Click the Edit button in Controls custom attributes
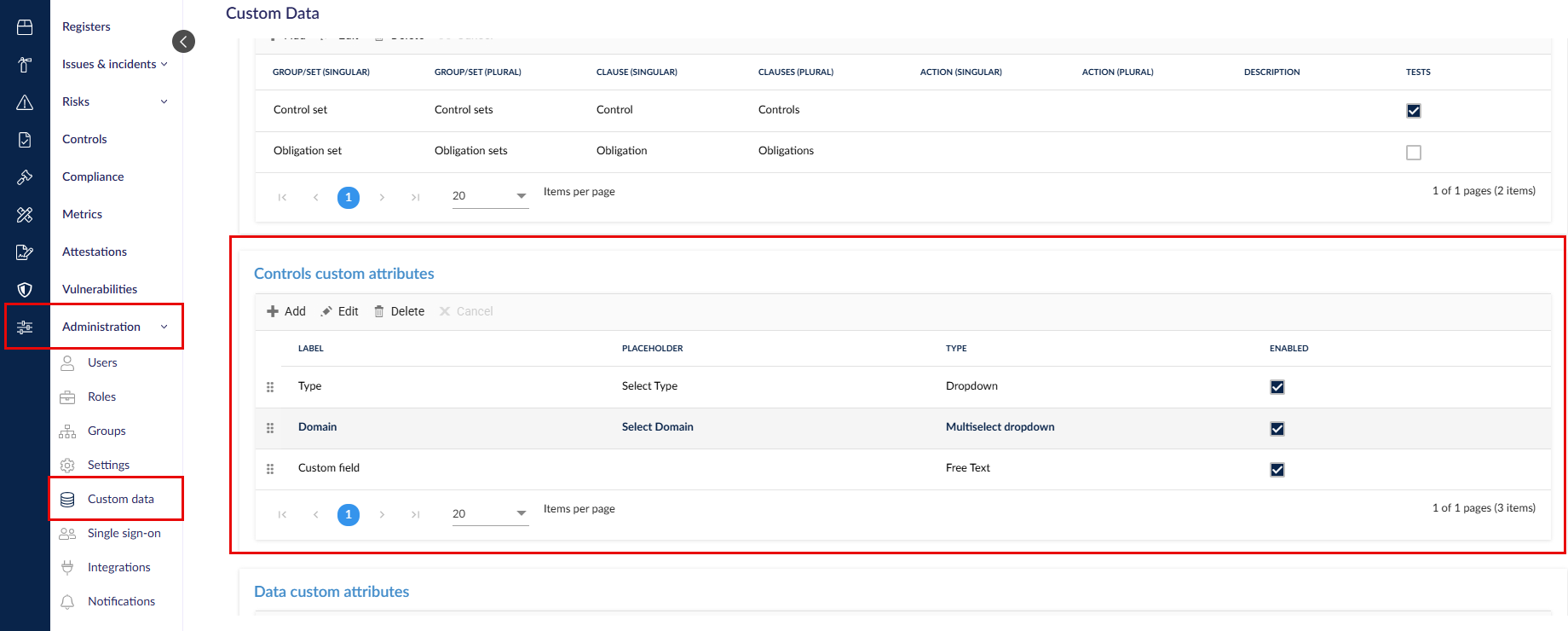This screenshot has height=631, width=1568. click(339, 312)
